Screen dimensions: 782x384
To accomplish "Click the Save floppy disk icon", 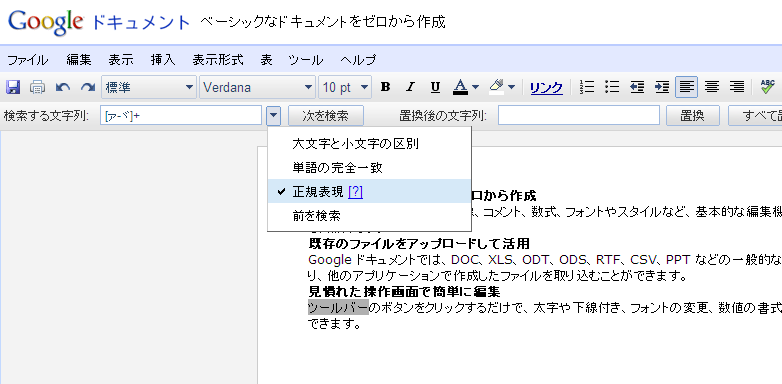I will (12, 88).
